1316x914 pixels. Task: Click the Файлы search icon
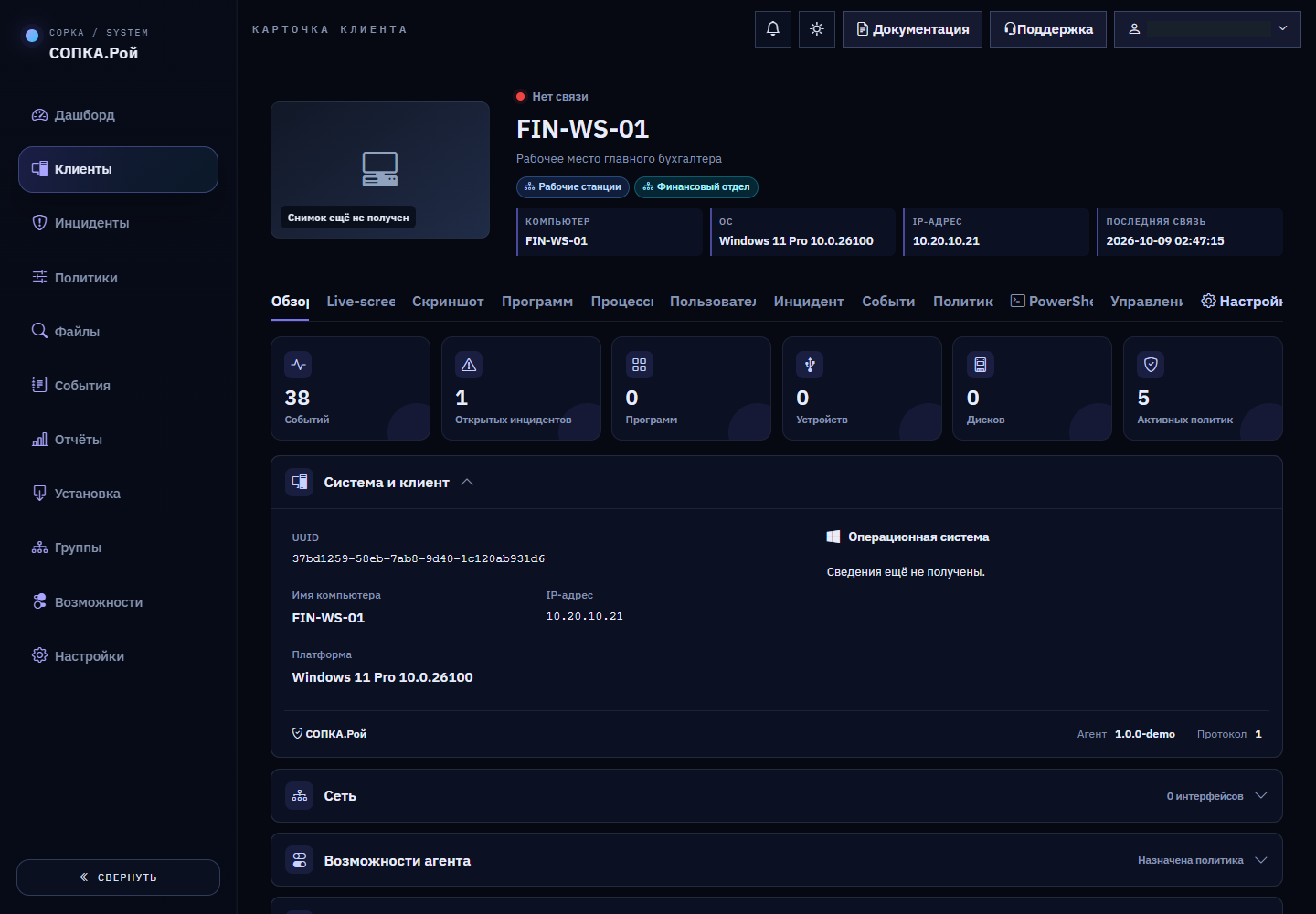[x=39, y=331]
